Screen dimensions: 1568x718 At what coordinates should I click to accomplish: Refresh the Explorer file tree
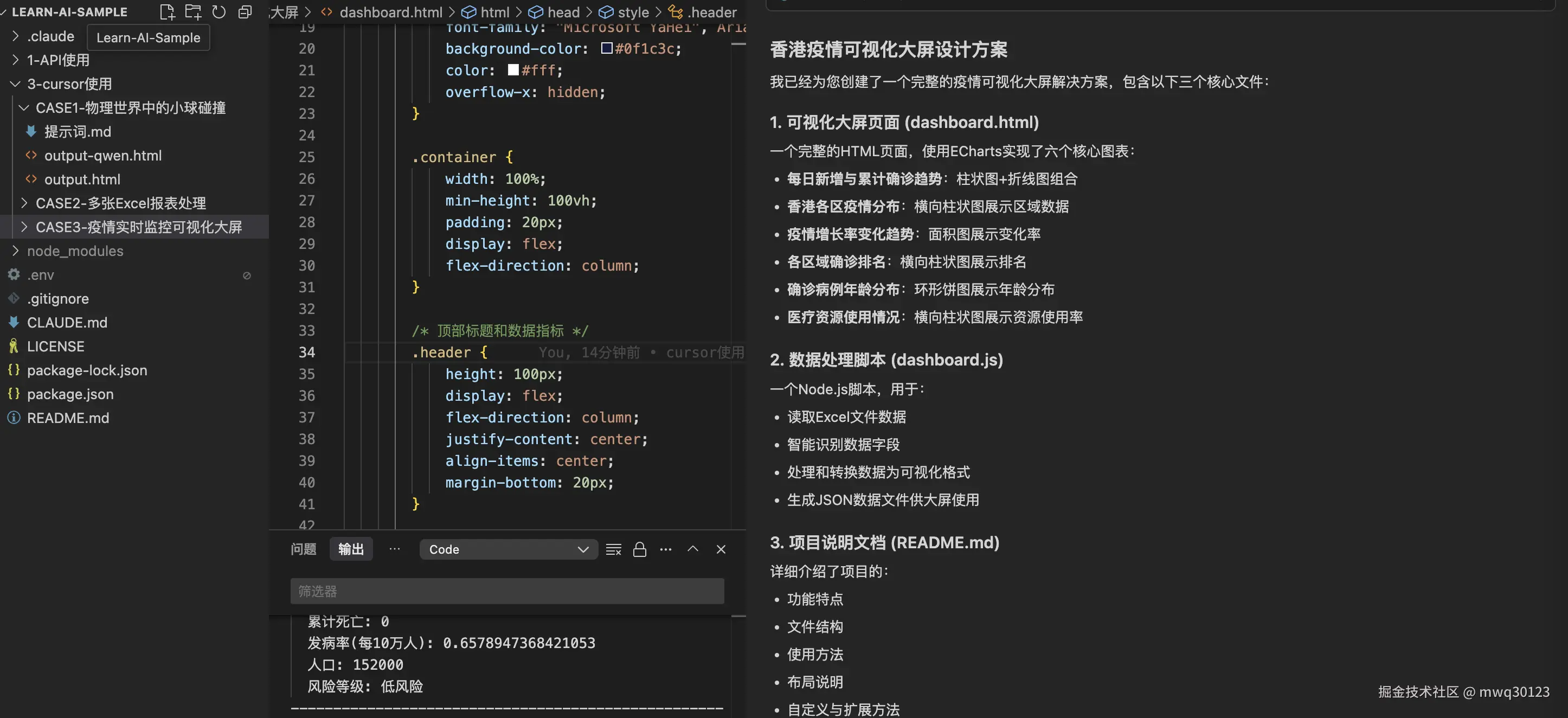(x=219, y=11)
